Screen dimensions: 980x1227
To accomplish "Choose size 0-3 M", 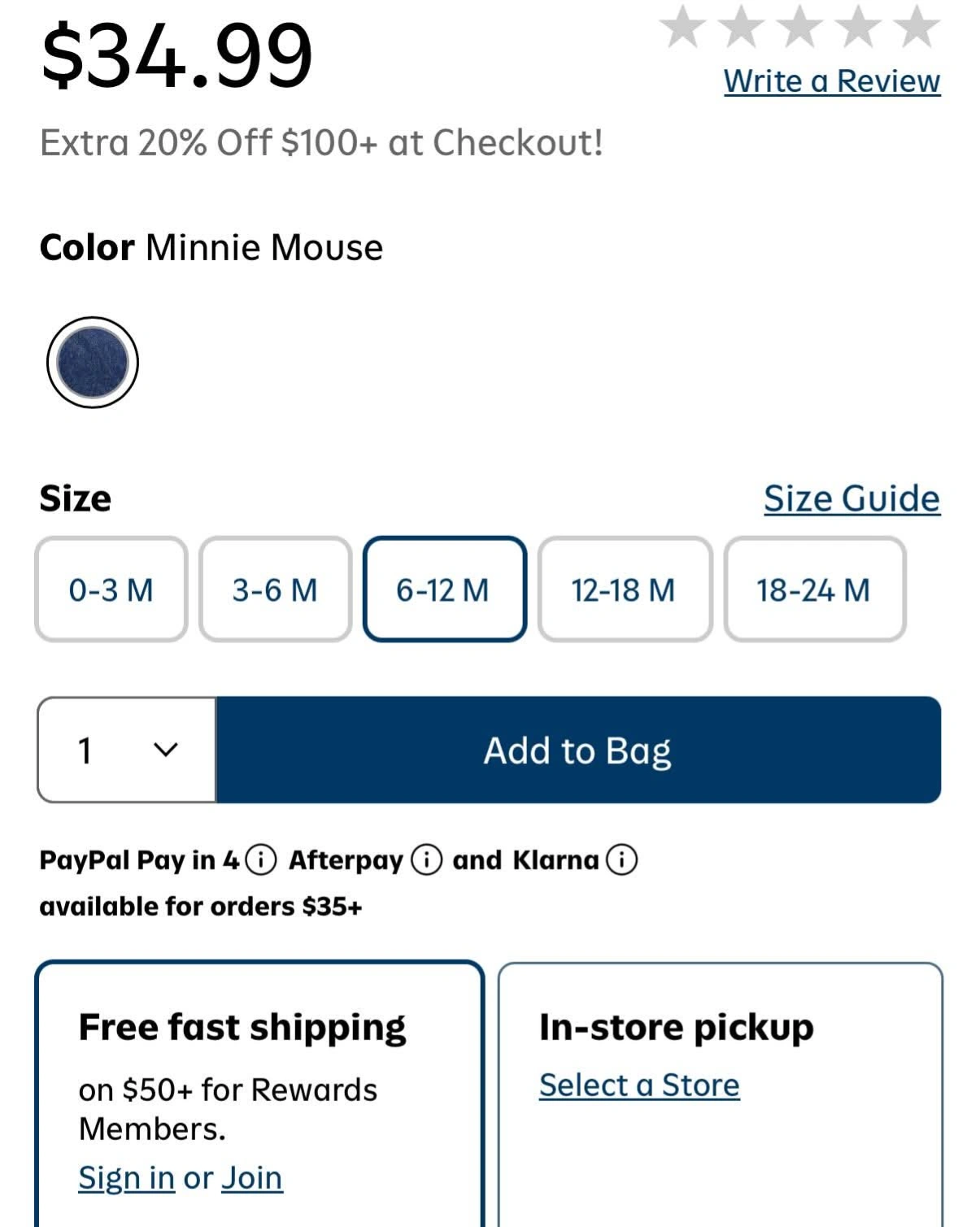I will (x=111, y=590).
